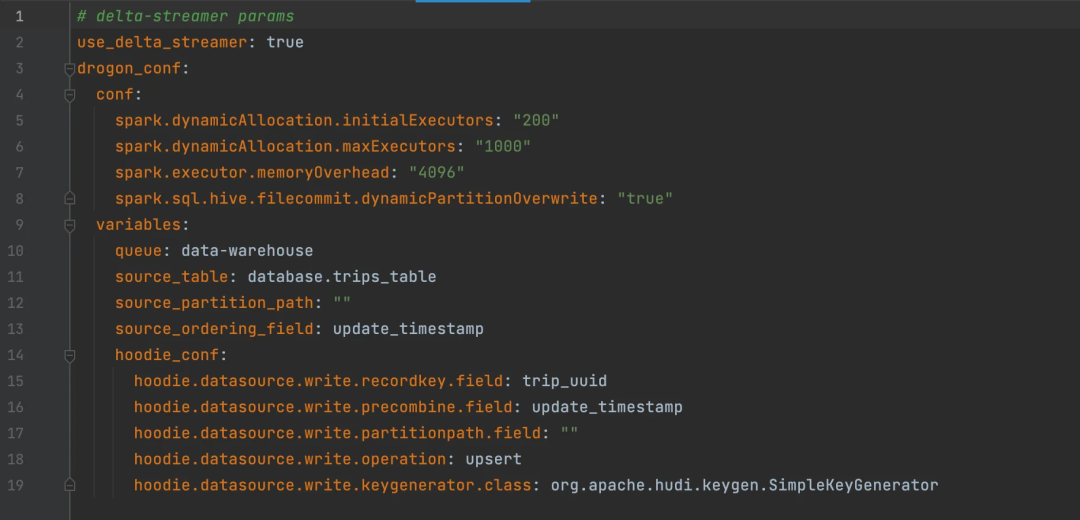1080x520 pixels.
Task: Click line number 7 in the gutter
Action: [19, 172]
